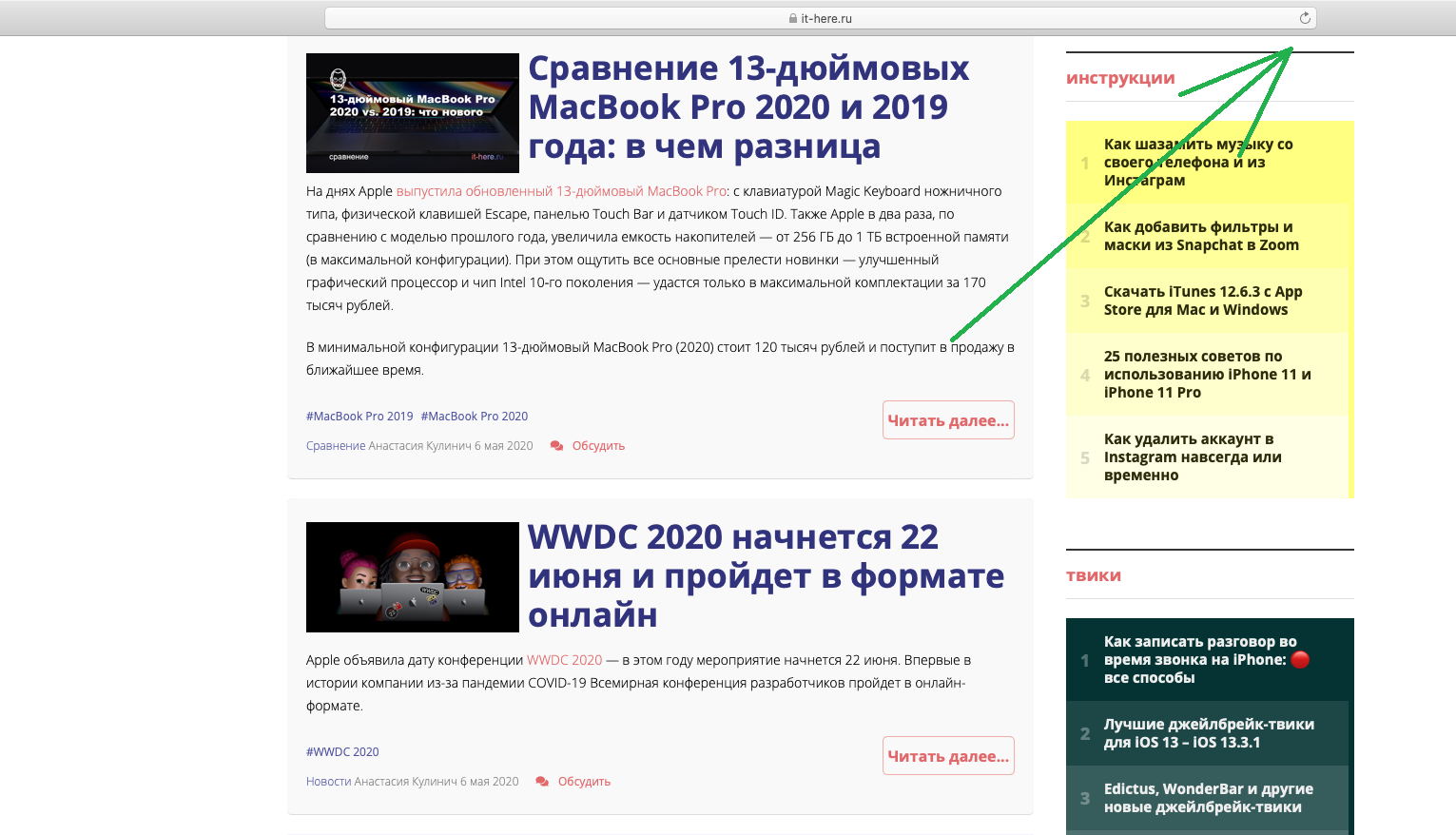Open 'Как добавить фильтры и маски из Snapchat в Zoom'
Viewport: 1456px width, 835px height.
pos(1201,236)
